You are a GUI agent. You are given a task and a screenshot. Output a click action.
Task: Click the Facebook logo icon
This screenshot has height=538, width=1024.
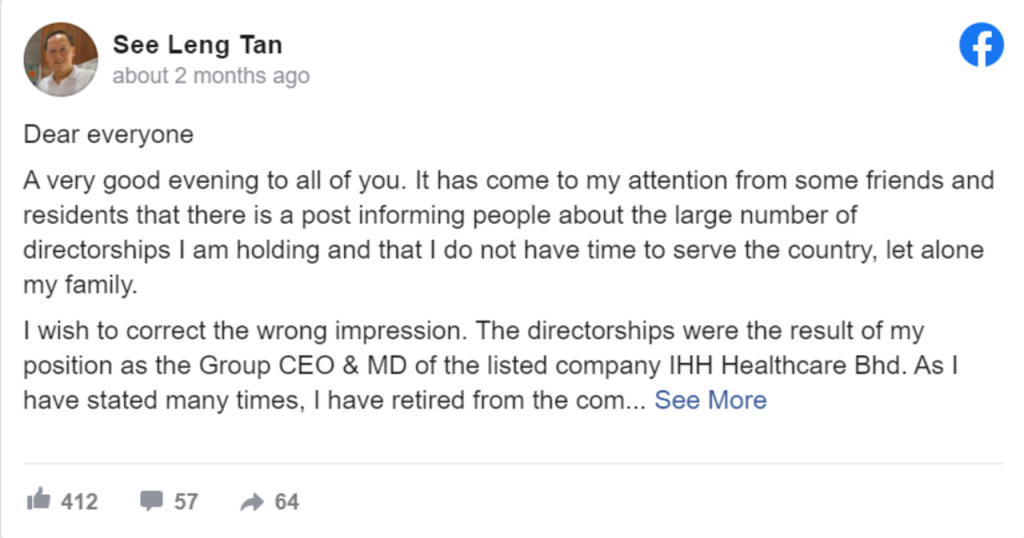click(981, 45)
